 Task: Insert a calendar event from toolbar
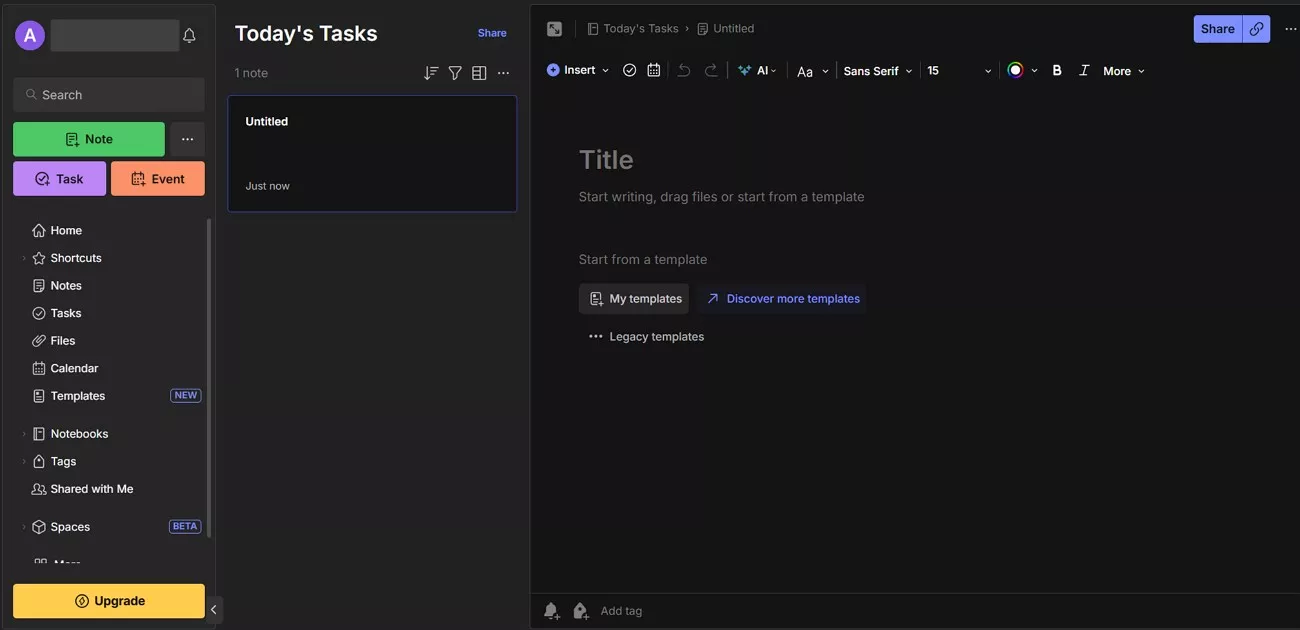coord(654,70)
